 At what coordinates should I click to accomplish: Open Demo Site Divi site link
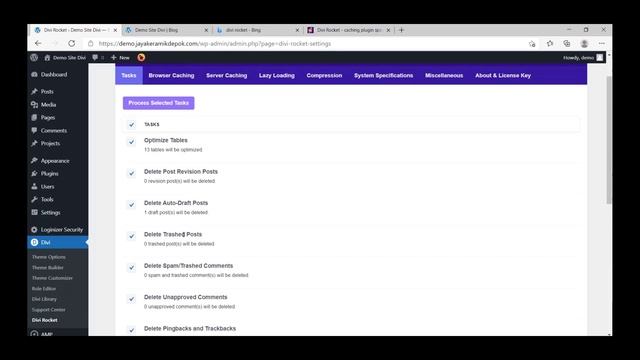65,58
